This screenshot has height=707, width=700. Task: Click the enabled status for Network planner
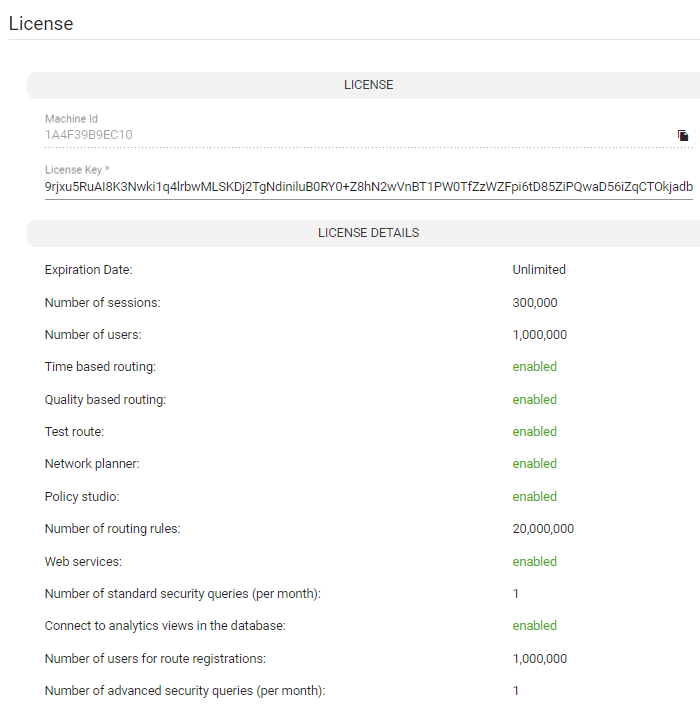click(x=534, y=464)
